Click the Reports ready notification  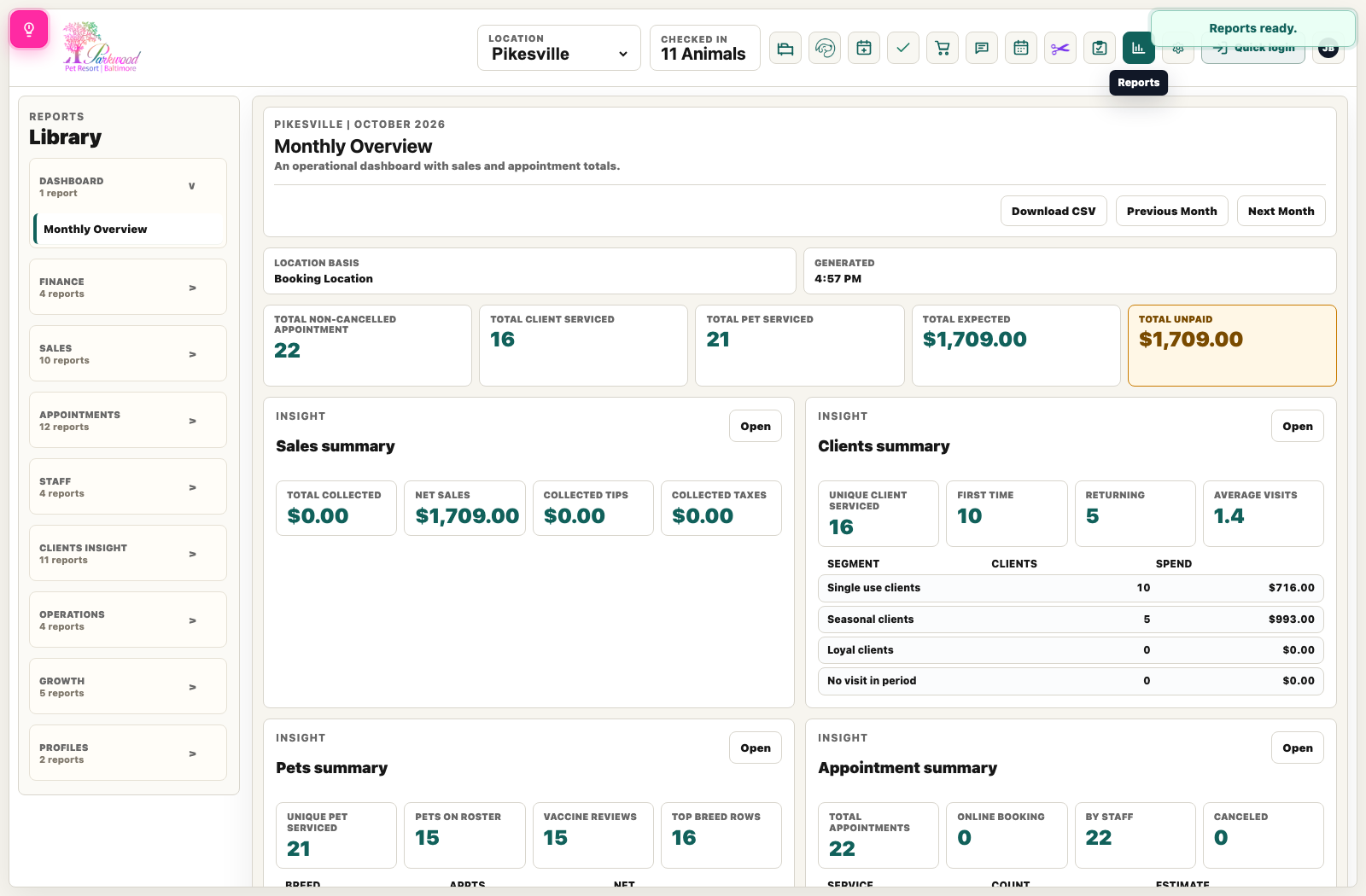[x=1252, y=28]
